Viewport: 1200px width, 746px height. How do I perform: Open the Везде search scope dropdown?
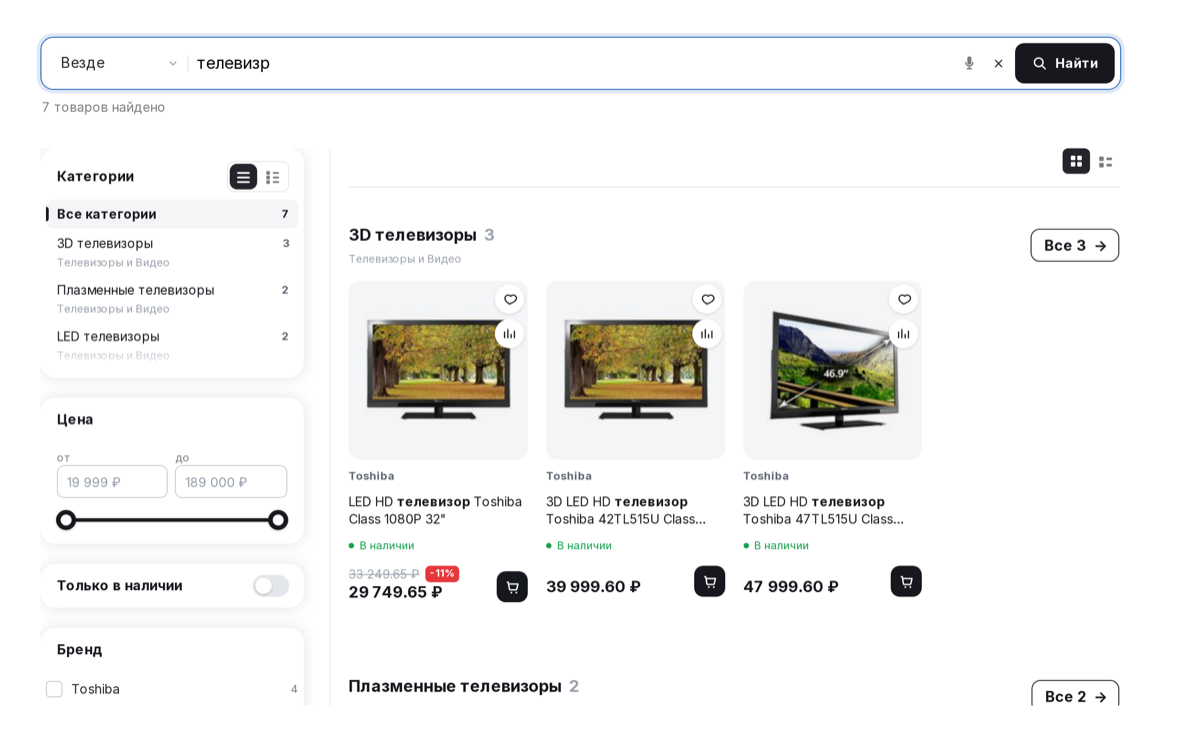(118, 63)
